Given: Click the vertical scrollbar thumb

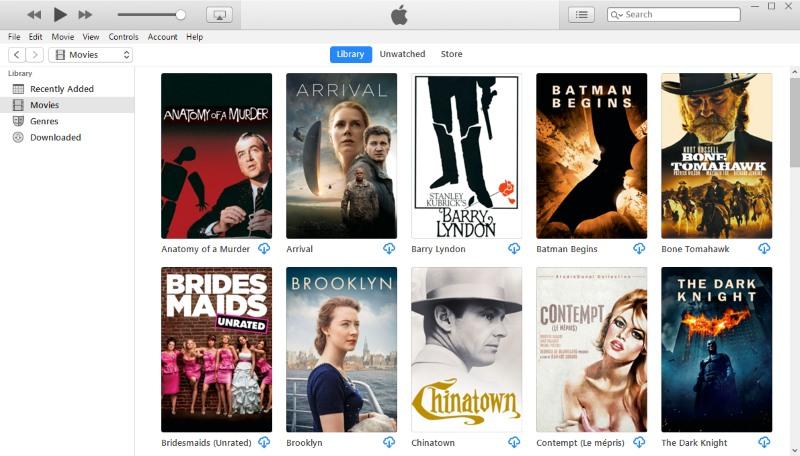Looking at the screenshot, I should point(794,123).
